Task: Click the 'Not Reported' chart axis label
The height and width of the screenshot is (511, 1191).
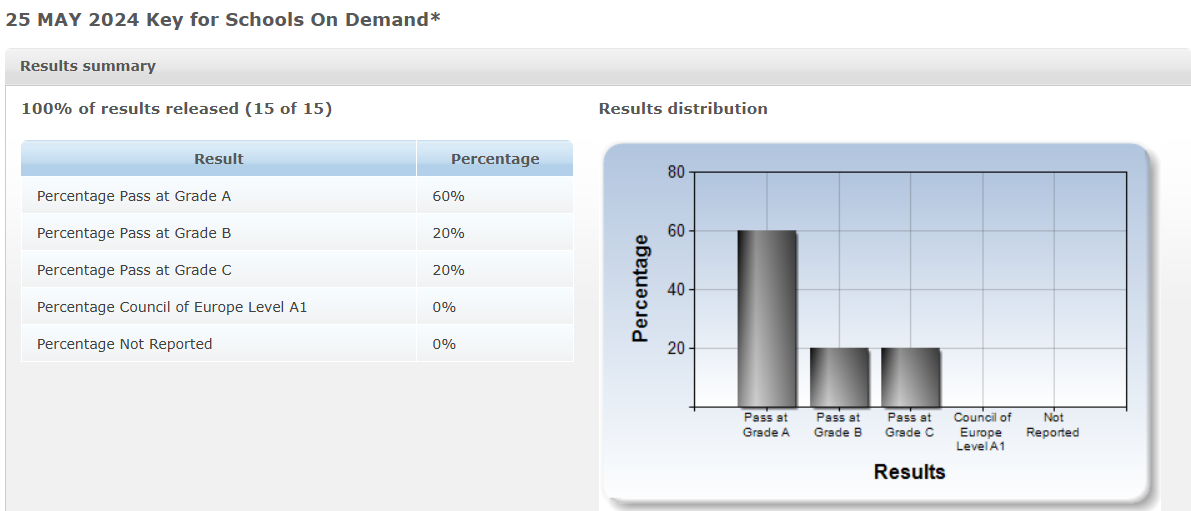Action: click(x=1053, y=425)
